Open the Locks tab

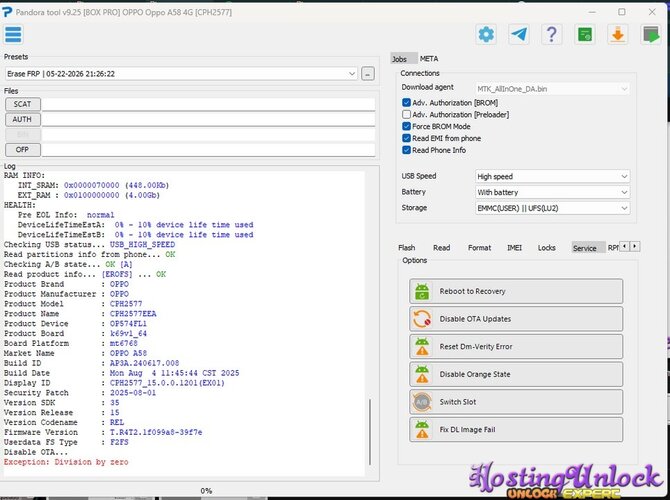[547, 248]
